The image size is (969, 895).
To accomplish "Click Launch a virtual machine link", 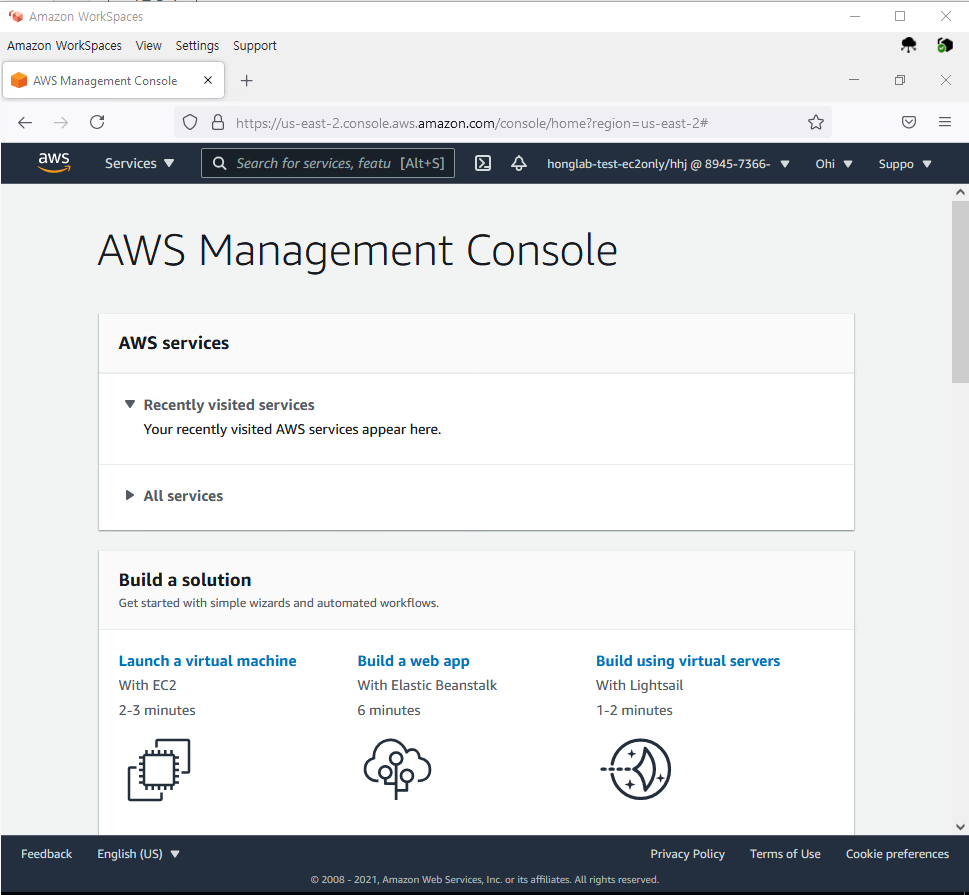I will coord(208,661).
